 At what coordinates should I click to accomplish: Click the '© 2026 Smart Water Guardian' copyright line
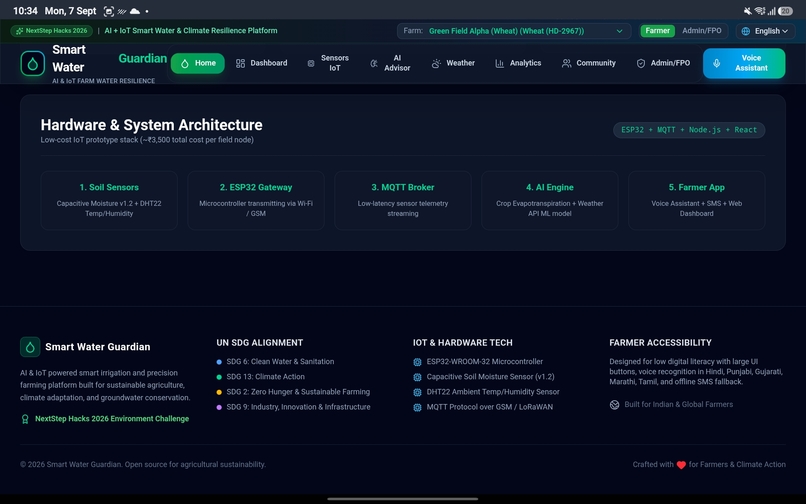(x=143, y=465)
